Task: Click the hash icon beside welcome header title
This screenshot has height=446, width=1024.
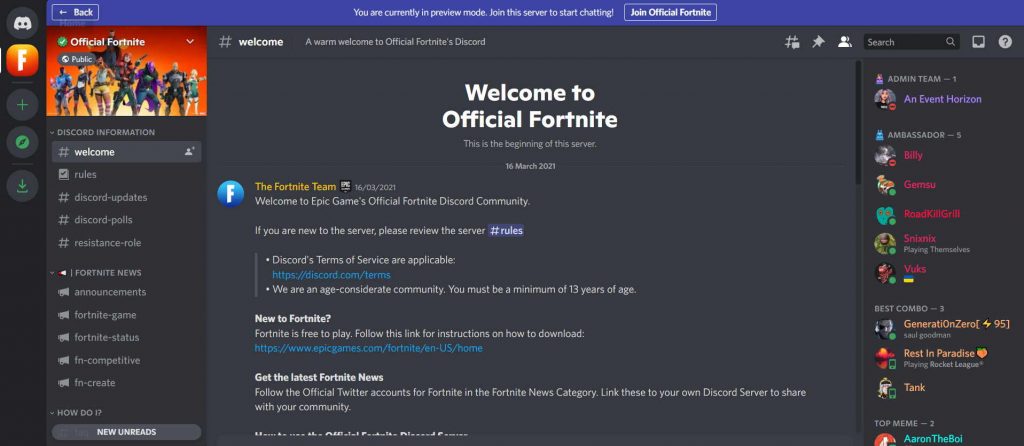Action: [x=225, y=42]
